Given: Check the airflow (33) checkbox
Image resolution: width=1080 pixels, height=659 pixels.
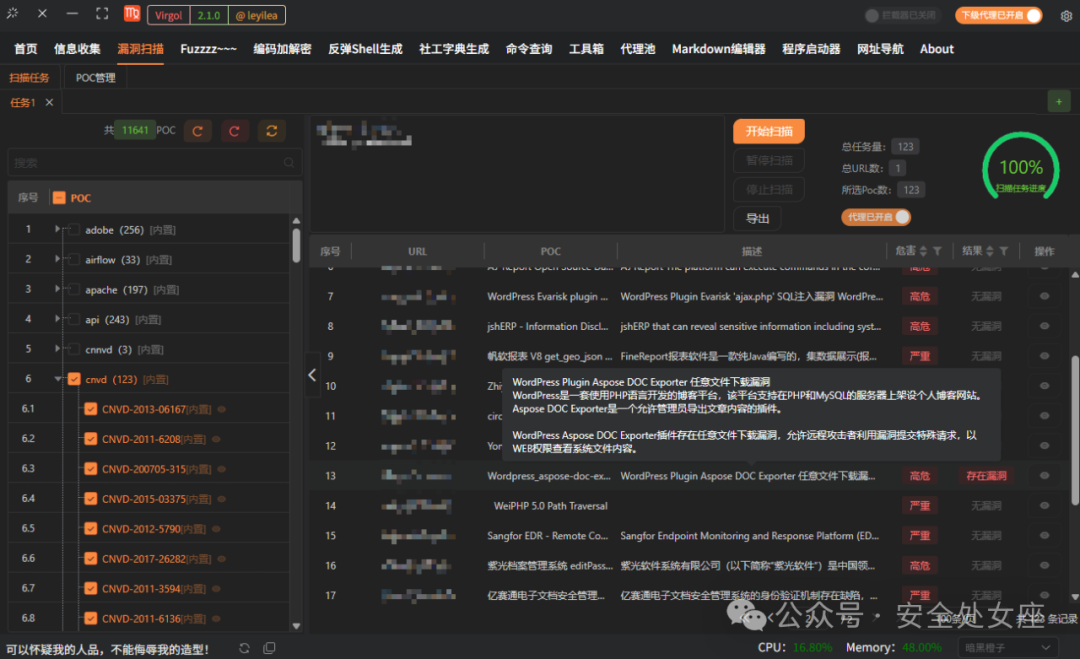Looking at the screenshot, I should [74, 260].
